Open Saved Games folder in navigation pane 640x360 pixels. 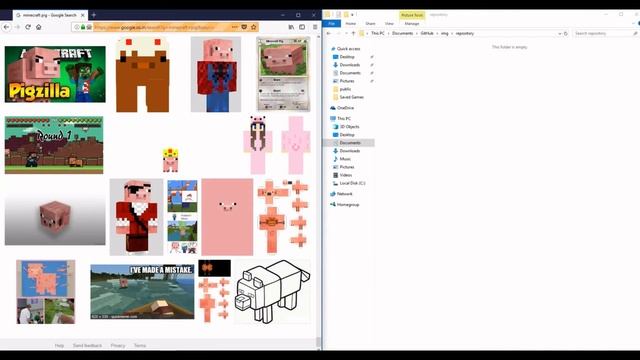[351, 97]
